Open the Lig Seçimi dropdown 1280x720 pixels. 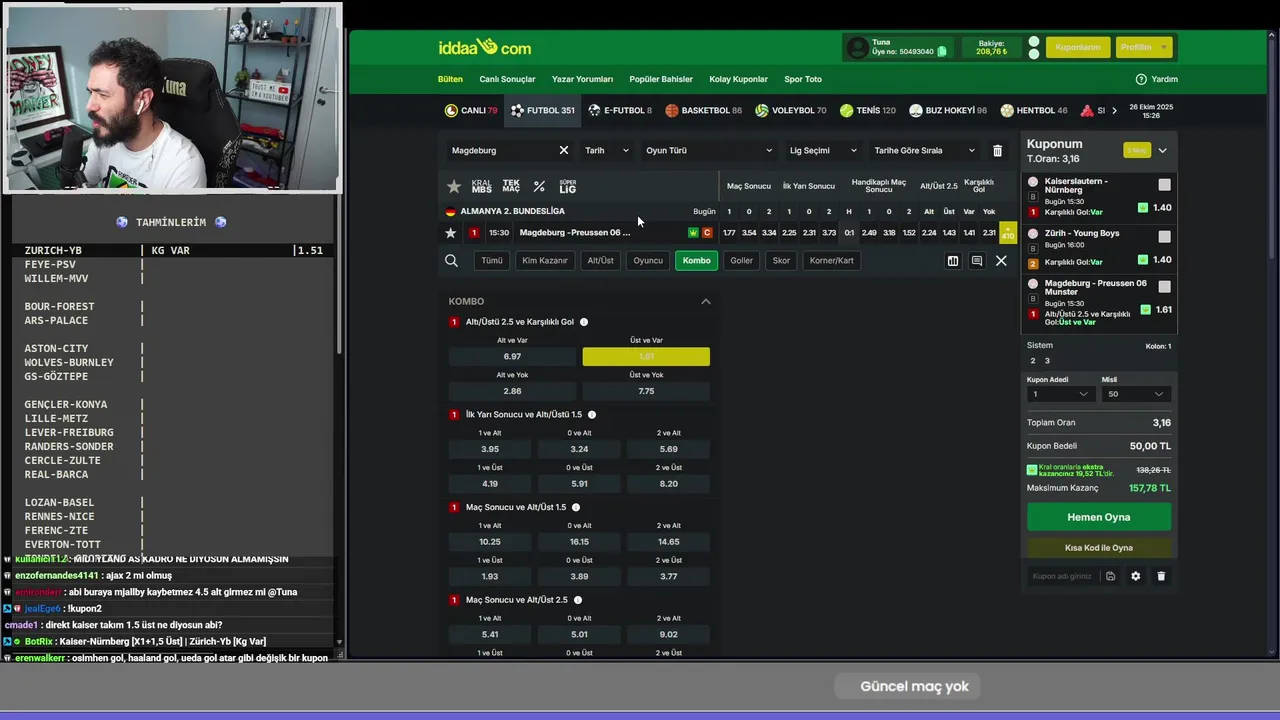pyautogui.click(x=823, y=150)
